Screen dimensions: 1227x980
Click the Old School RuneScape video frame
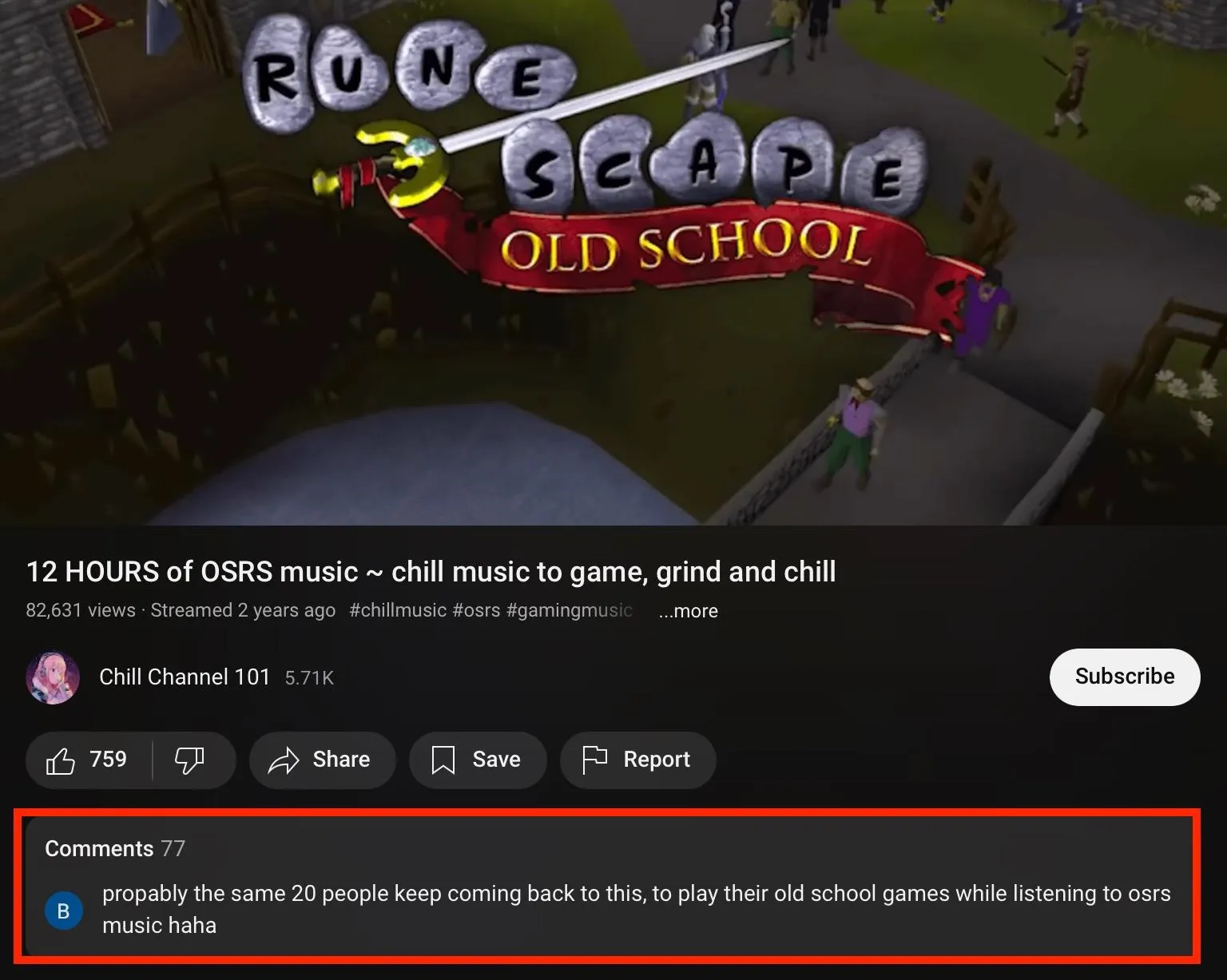(x=613, y=262)
